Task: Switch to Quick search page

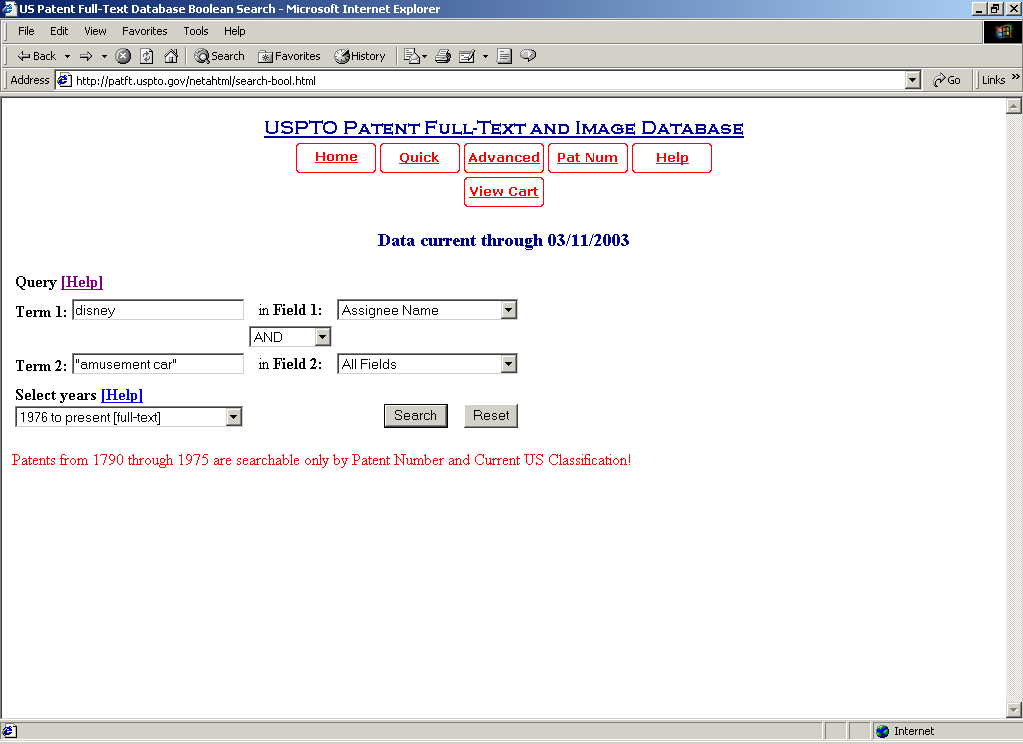Action: tap(420, 158)
